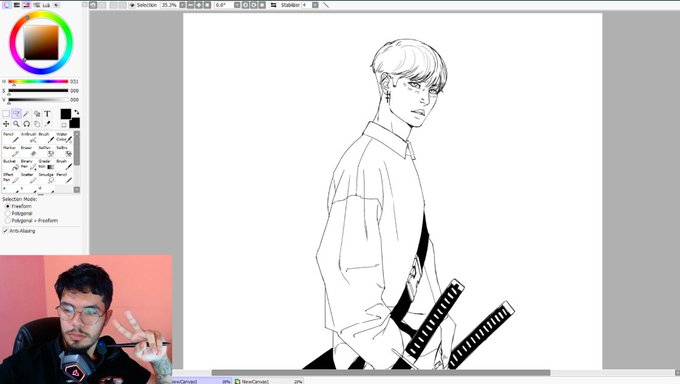The image size is (680, 384).
Task: Select the Zoom magnifier tool
Action: [x=16, y=124]
